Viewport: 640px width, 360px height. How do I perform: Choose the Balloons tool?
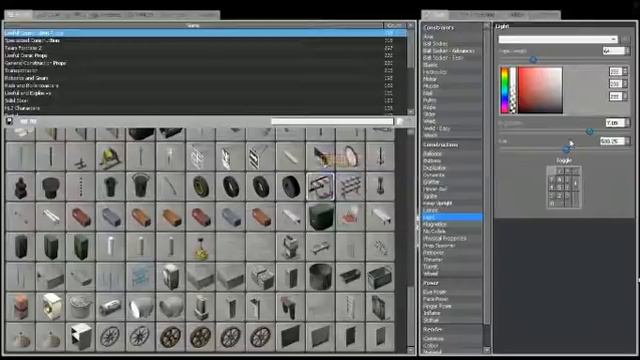(x=451, y=154)
